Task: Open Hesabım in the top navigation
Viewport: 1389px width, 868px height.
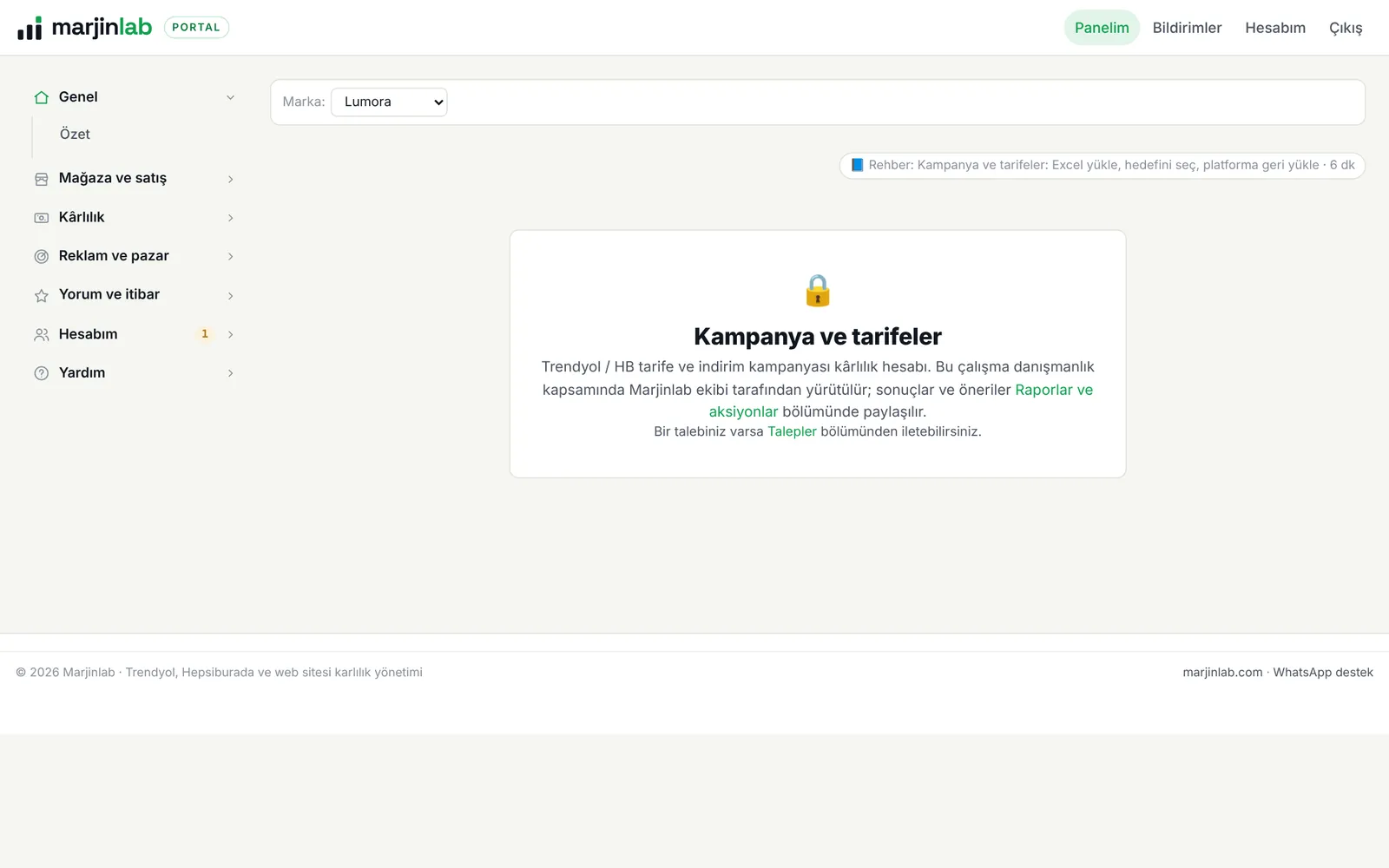Action: coord(1275,28)
